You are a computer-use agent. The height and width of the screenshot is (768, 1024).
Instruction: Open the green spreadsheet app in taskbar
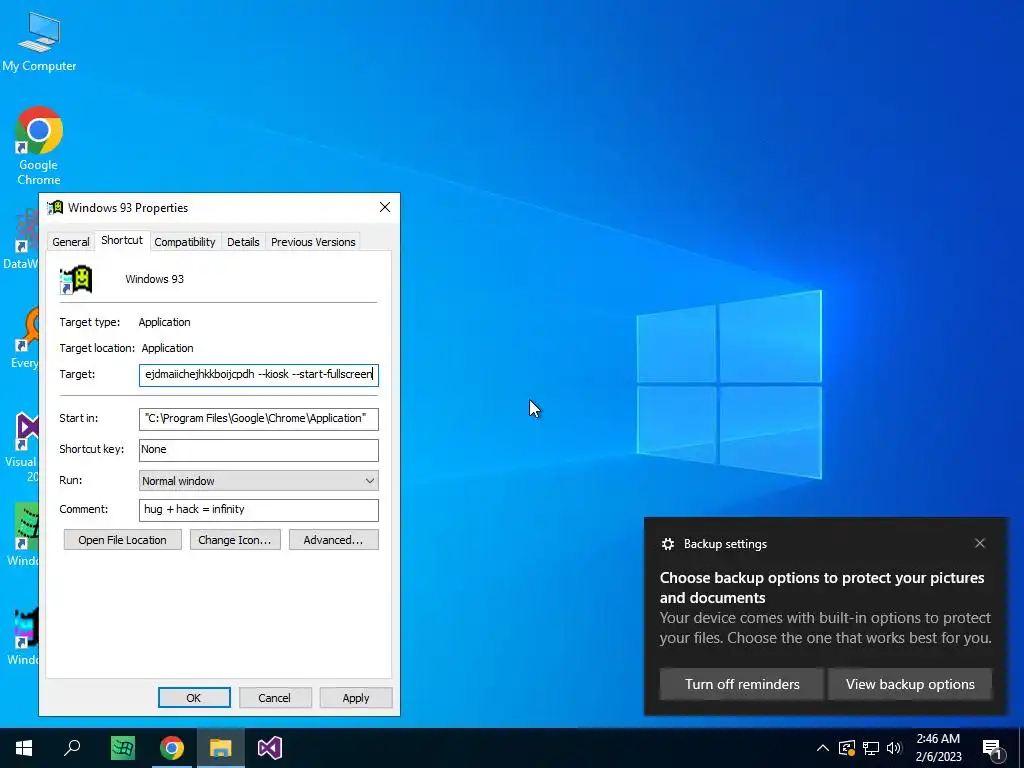pos(123,748)
